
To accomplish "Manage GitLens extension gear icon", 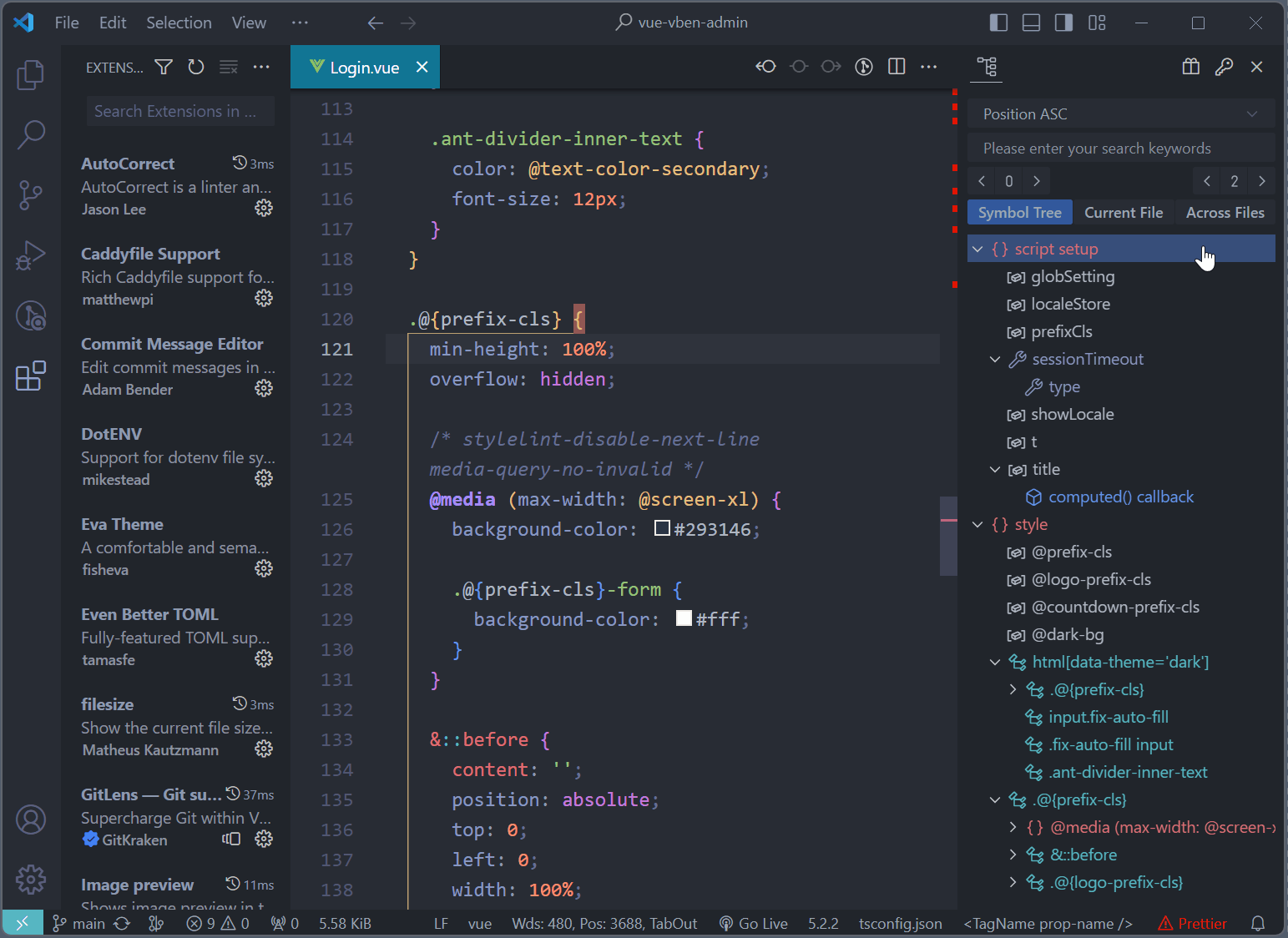I will 264,839.
